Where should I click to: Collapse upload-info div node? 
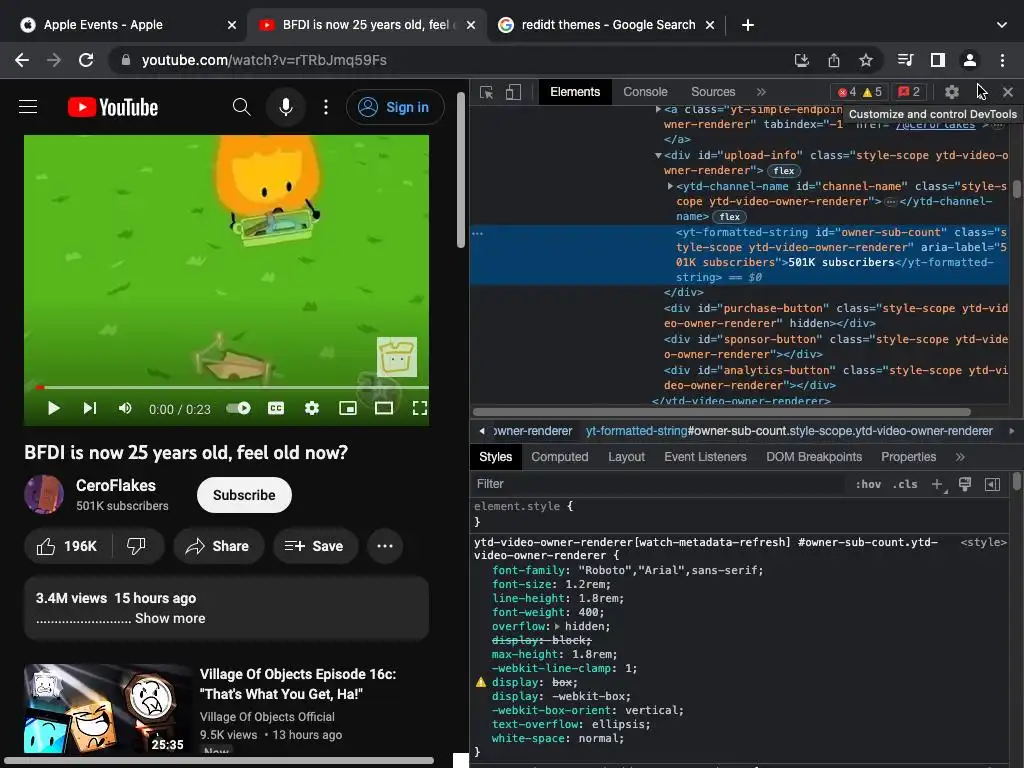point(658,155)
